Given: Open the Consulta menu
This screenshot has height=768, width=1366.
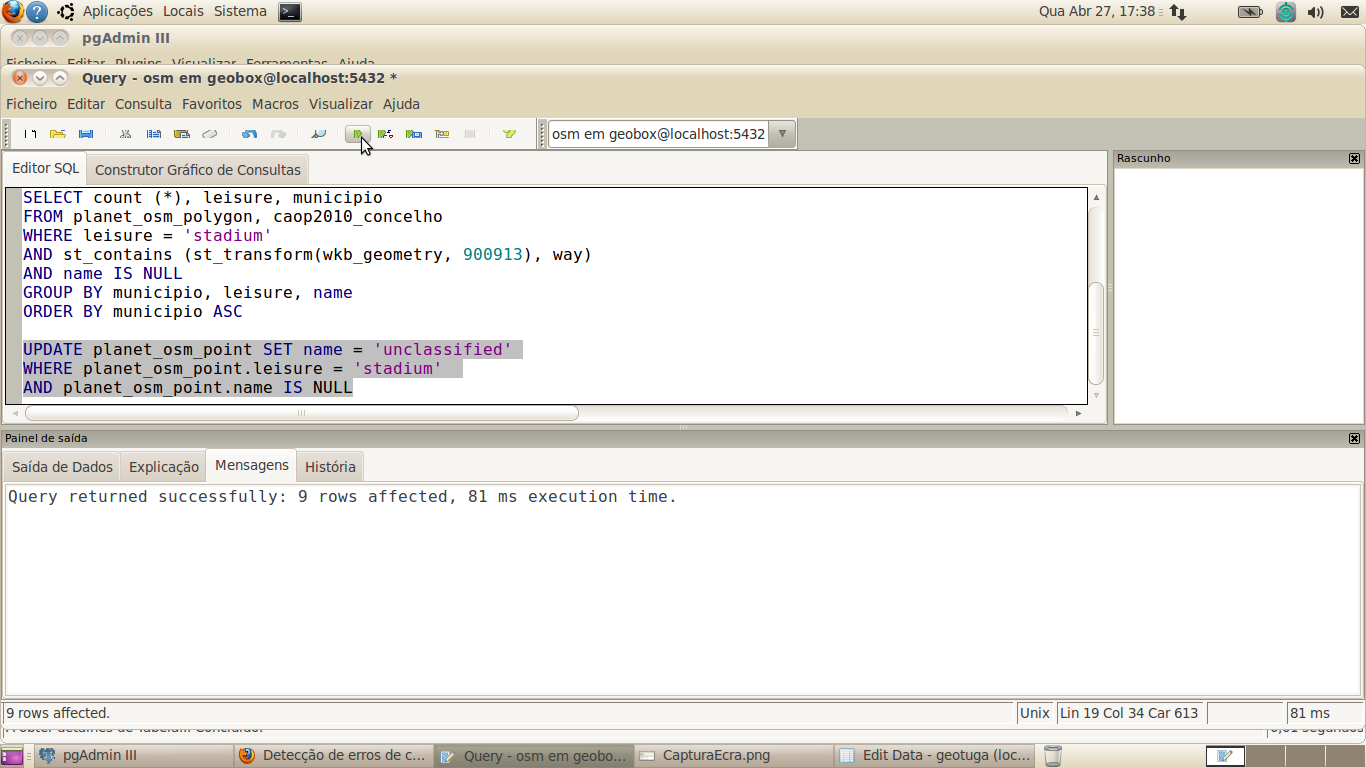Looking at the screenshot, I should click(143, 104).
